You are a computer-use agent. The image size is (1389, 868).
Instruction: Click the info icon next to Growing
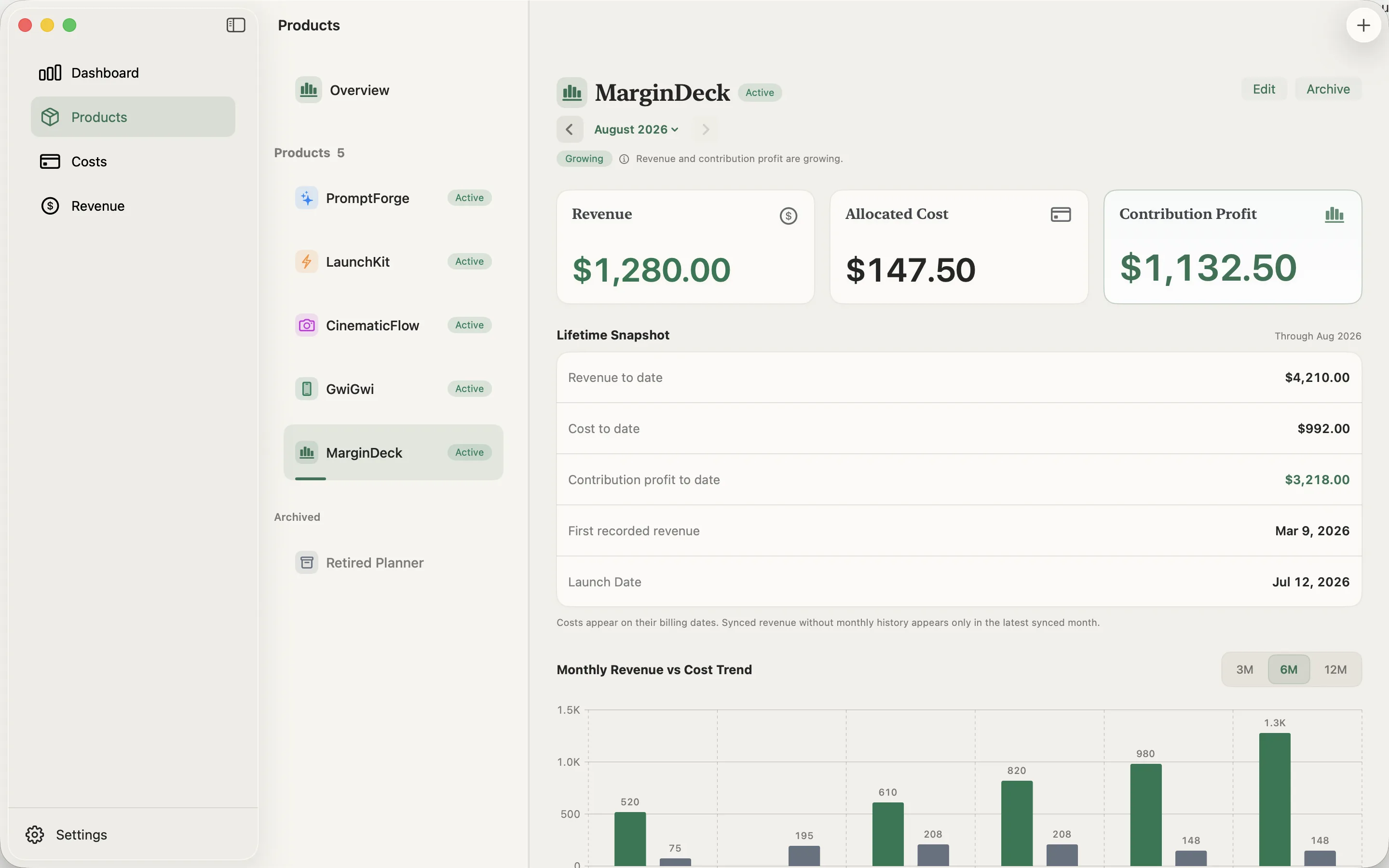pos(624,159)
